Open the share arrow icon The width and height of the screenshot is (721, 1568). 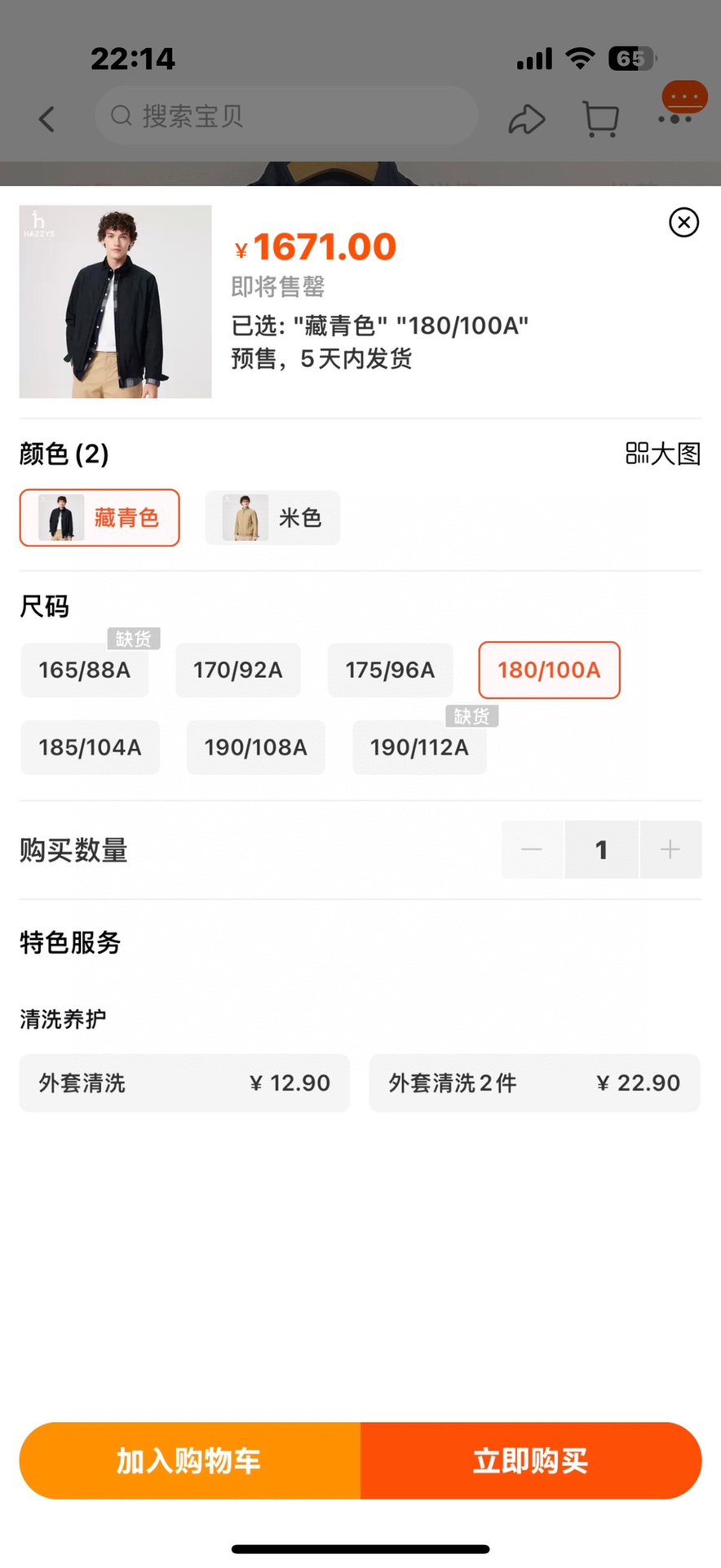coord(527,119)
